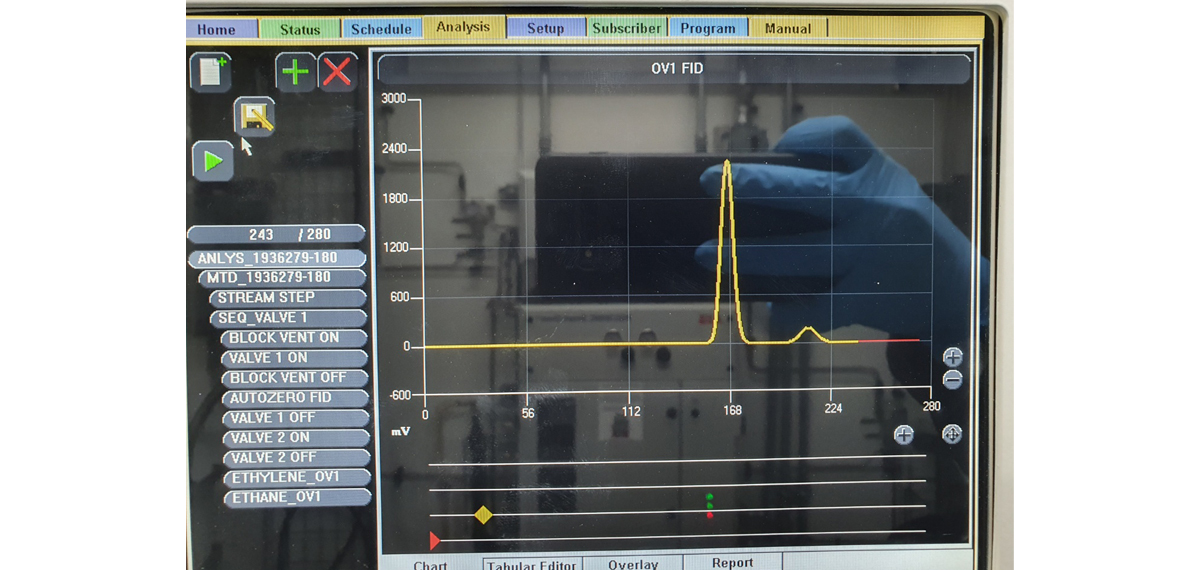This screenshot has width=1200, height=570.
Task: Click the new document icon
Action: click(x=211, y=73)
